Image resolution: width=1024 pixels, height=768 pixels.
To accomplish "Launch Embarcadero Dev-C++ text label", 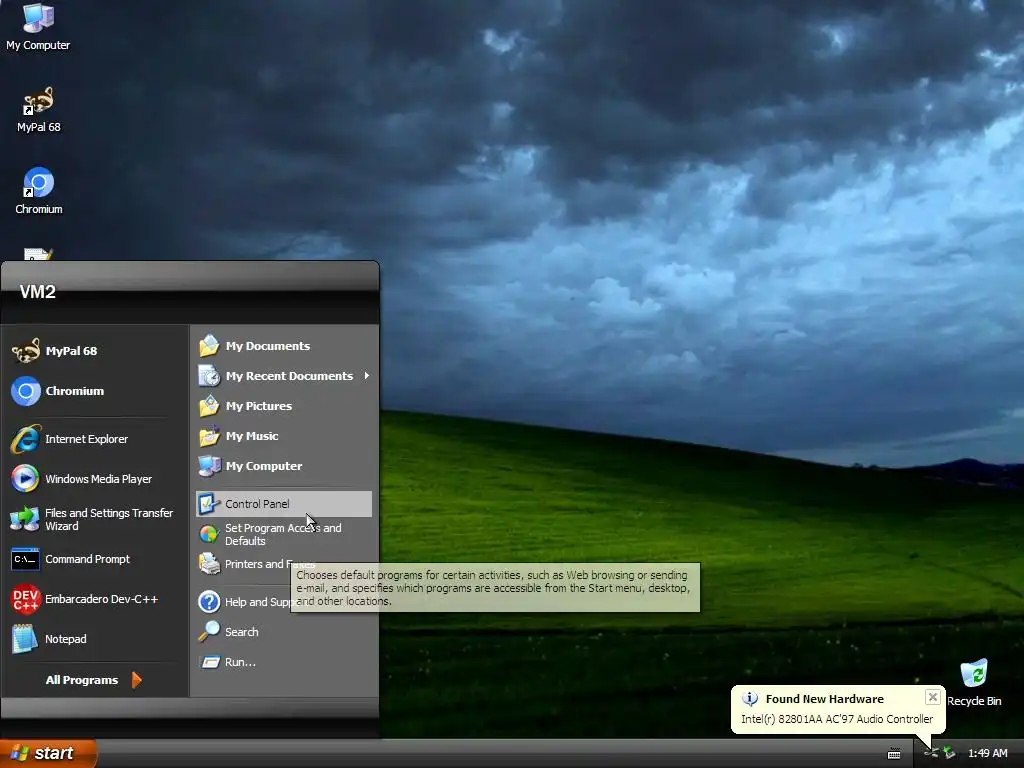I will point(101,599).
